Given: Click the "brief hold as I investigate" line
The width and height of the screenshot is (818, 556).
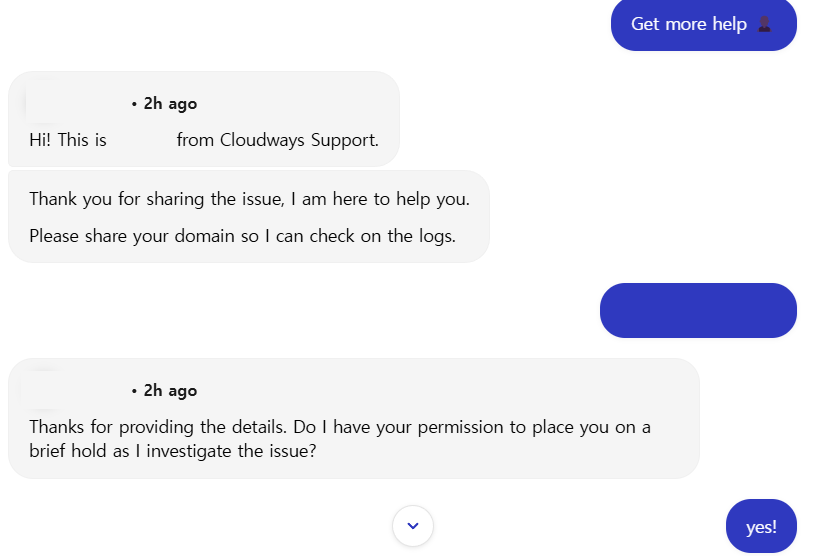Looking at the screenshot, I should point(172,451).
